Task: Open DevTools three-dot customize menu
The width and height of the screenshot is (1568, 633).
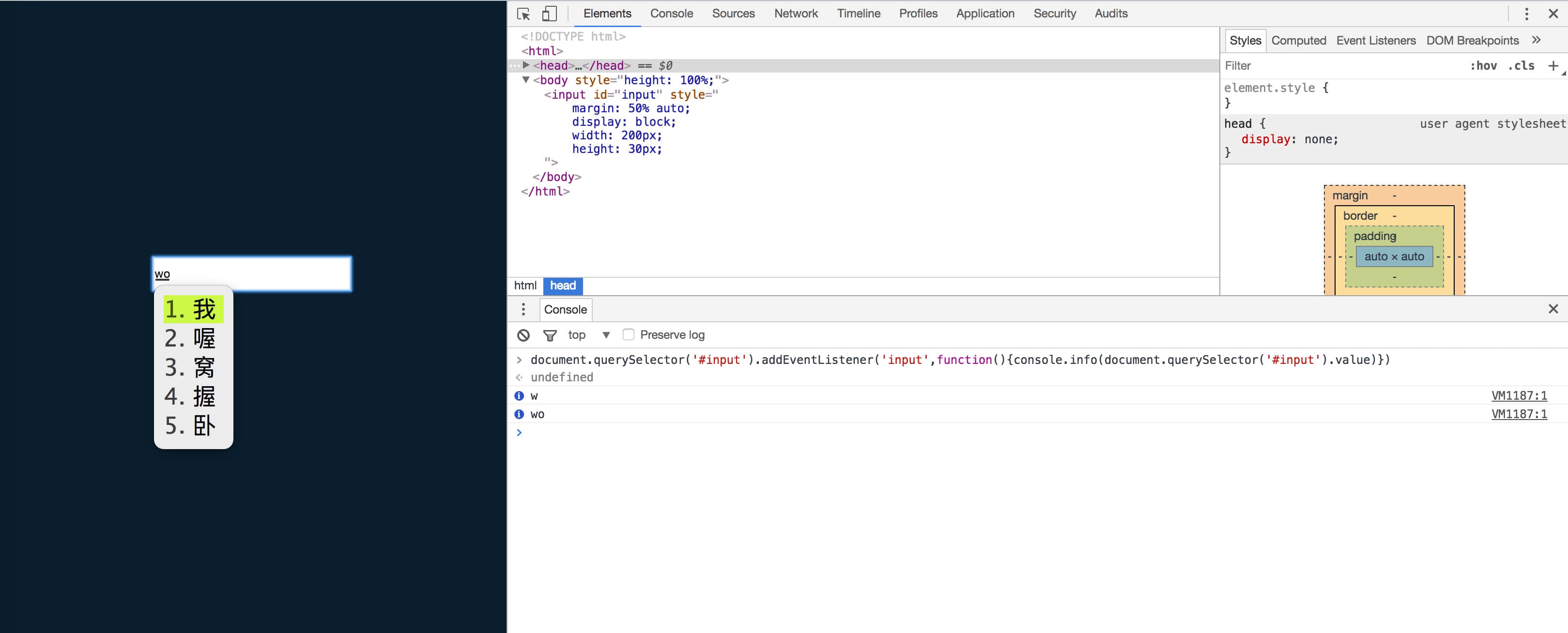Action: [x=1526, y=14]
